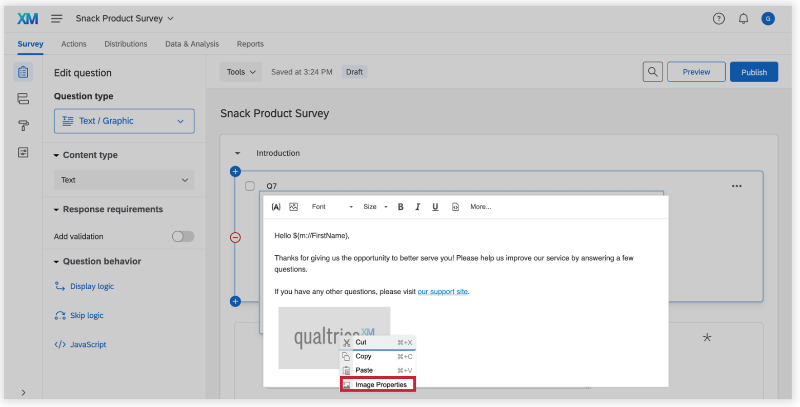This screenshot has height=407, width=800.
Task: Switch to the Data & Analysis tab
Action: point(191,44)
